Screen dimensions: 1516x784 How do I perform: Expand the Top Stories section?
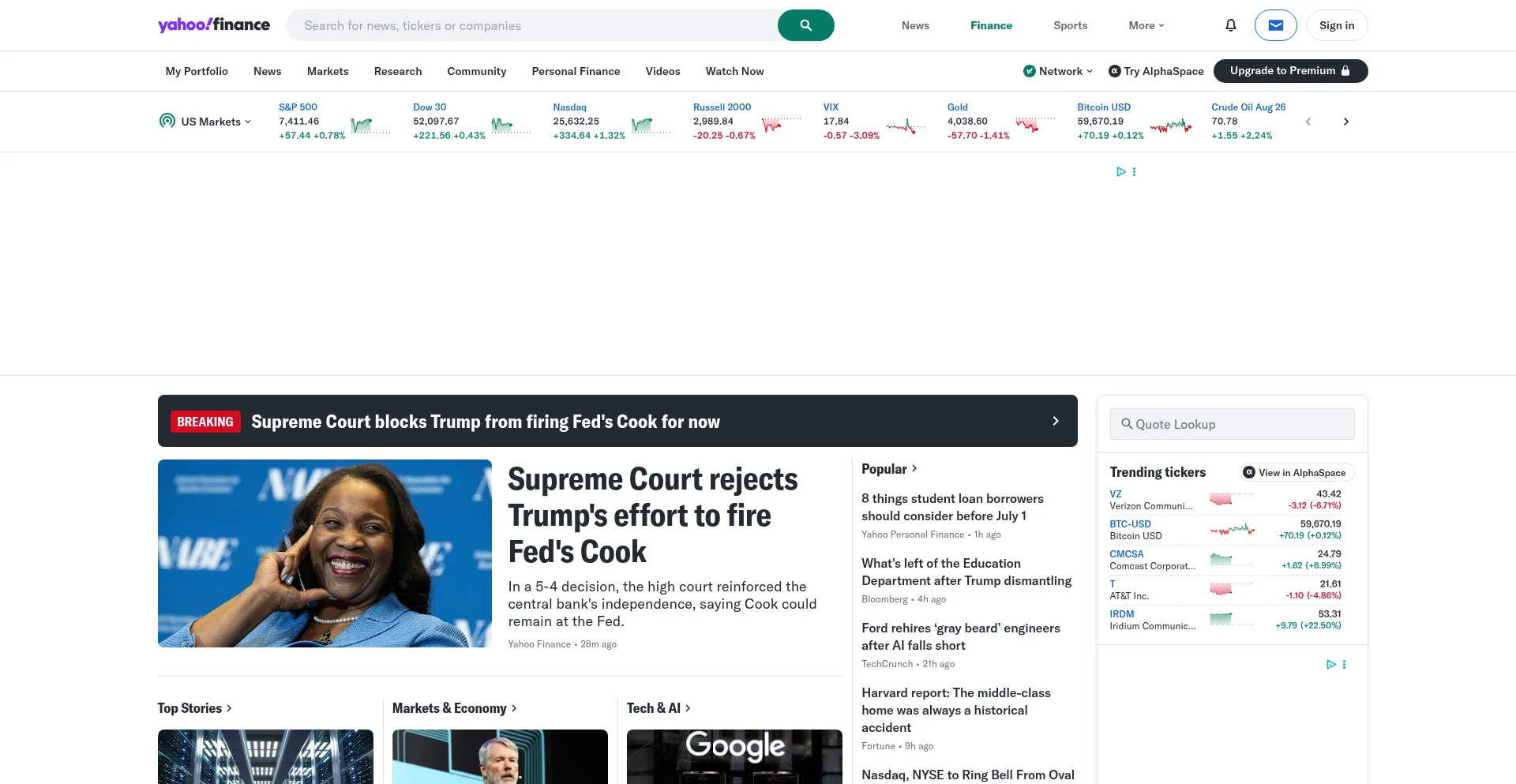tap(195, 708)
